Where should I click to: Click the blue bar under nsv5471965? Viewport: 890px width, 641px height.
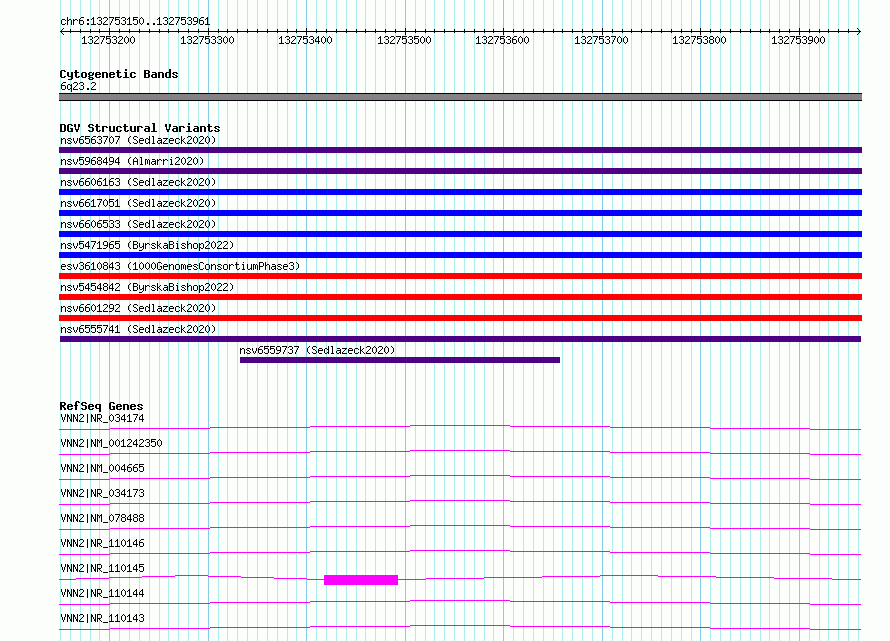460,255
